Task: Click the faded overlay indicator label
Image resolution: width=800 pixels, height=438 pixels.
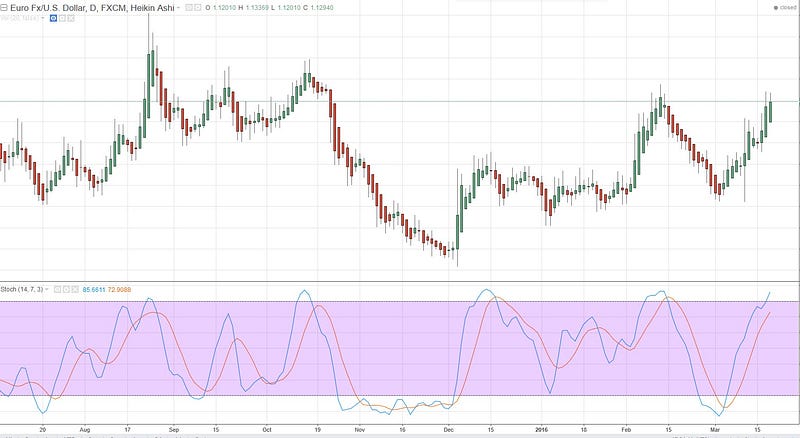Action: click(x=19, y=18)
